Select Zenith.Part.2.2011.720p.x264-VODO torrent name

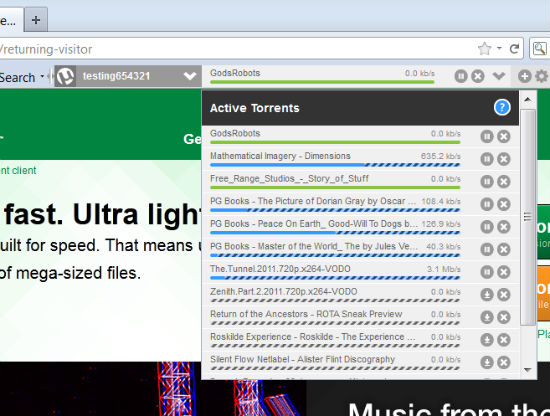[284, 291]
